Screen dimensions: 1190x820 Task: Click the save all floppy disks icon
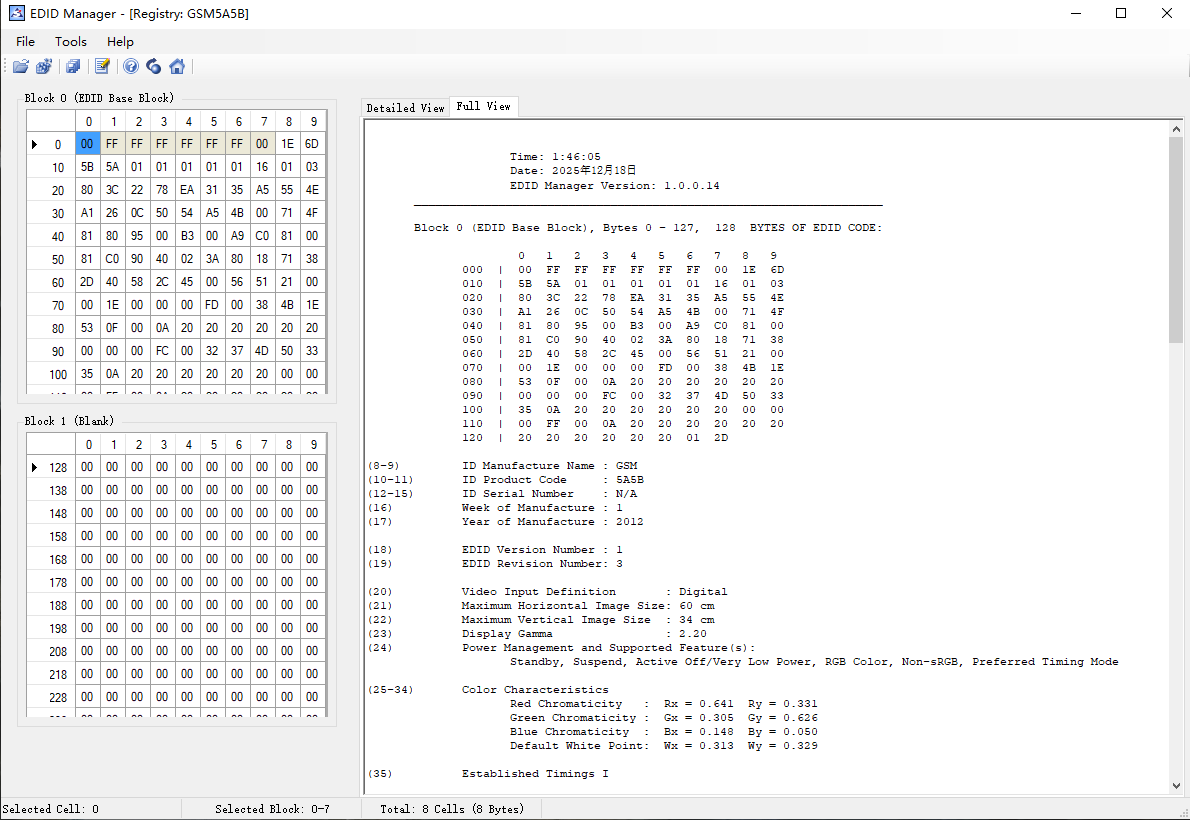[x=73, y=67]
